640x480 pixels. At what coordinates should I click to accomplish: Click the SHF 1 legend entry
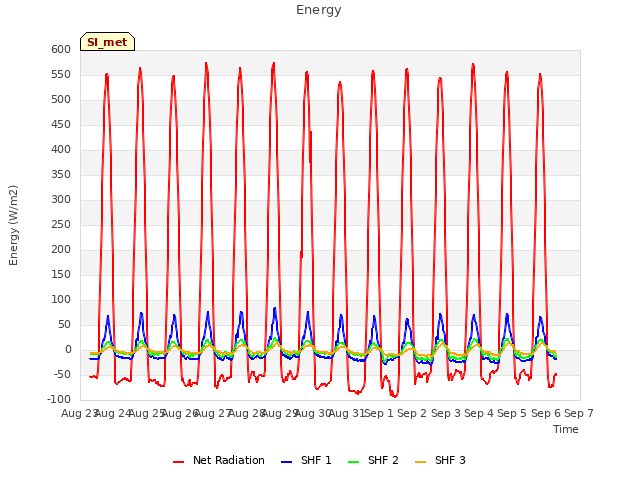pos(306,460)
